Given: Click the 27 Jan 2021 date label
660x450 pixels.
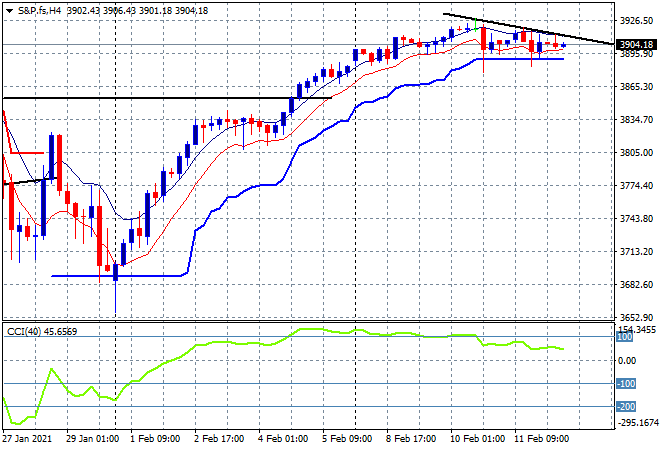Looking at the screenshot, I should pos(27,439).
